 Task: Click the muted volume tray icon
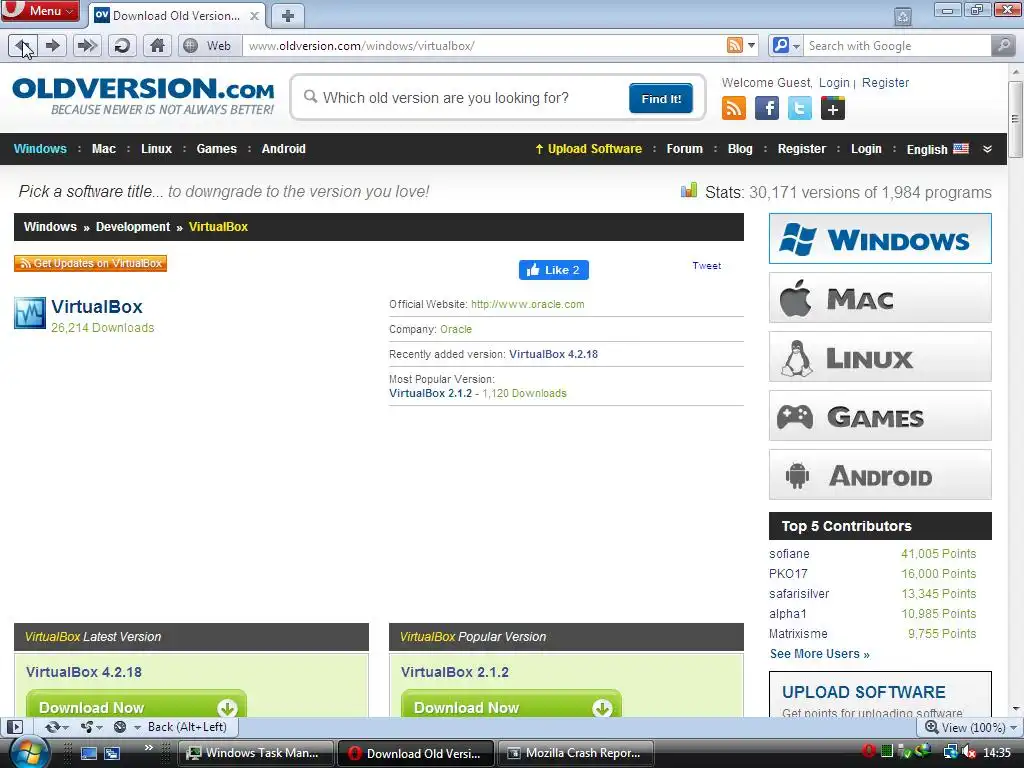[x=969, y=753]
